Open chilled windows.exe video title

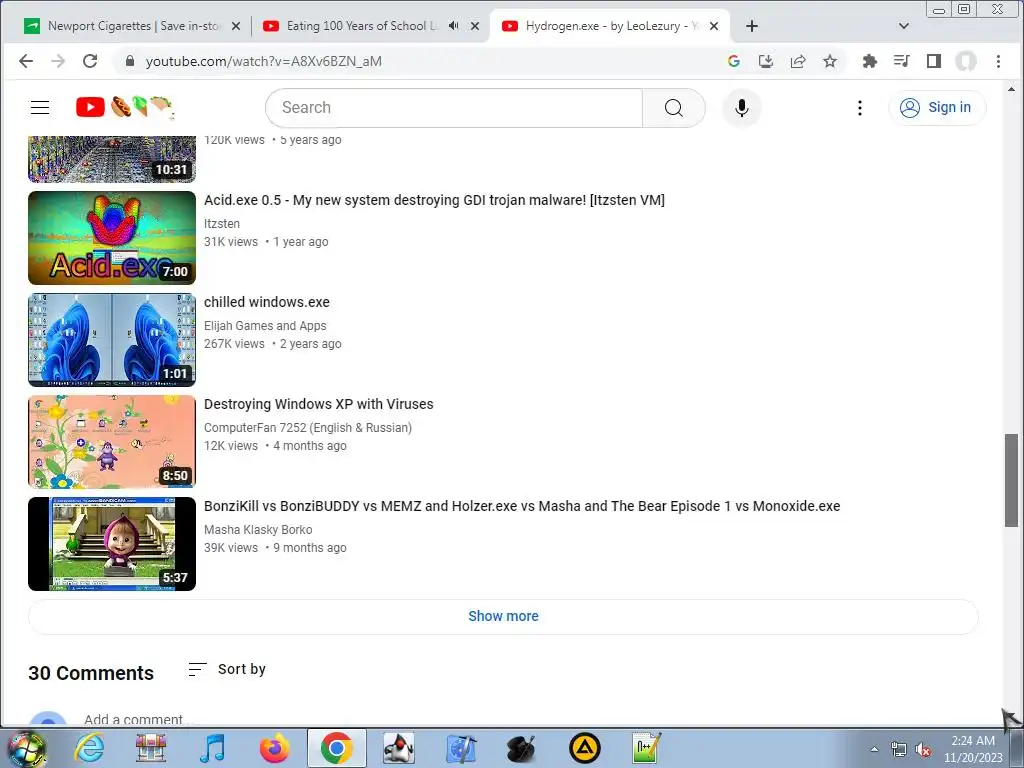tap(266, 302)
